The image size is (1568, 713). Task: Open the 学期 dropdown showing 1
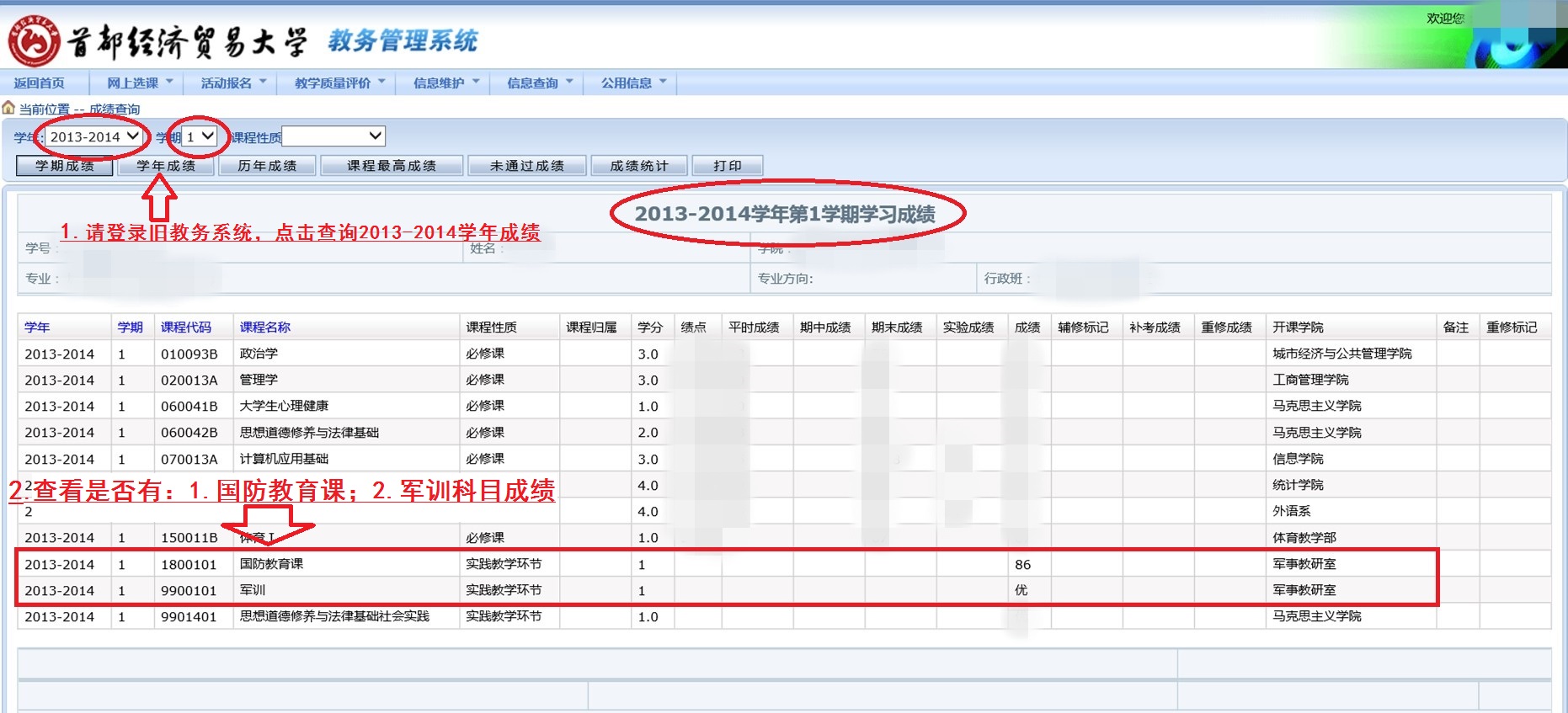coord(200,136)
